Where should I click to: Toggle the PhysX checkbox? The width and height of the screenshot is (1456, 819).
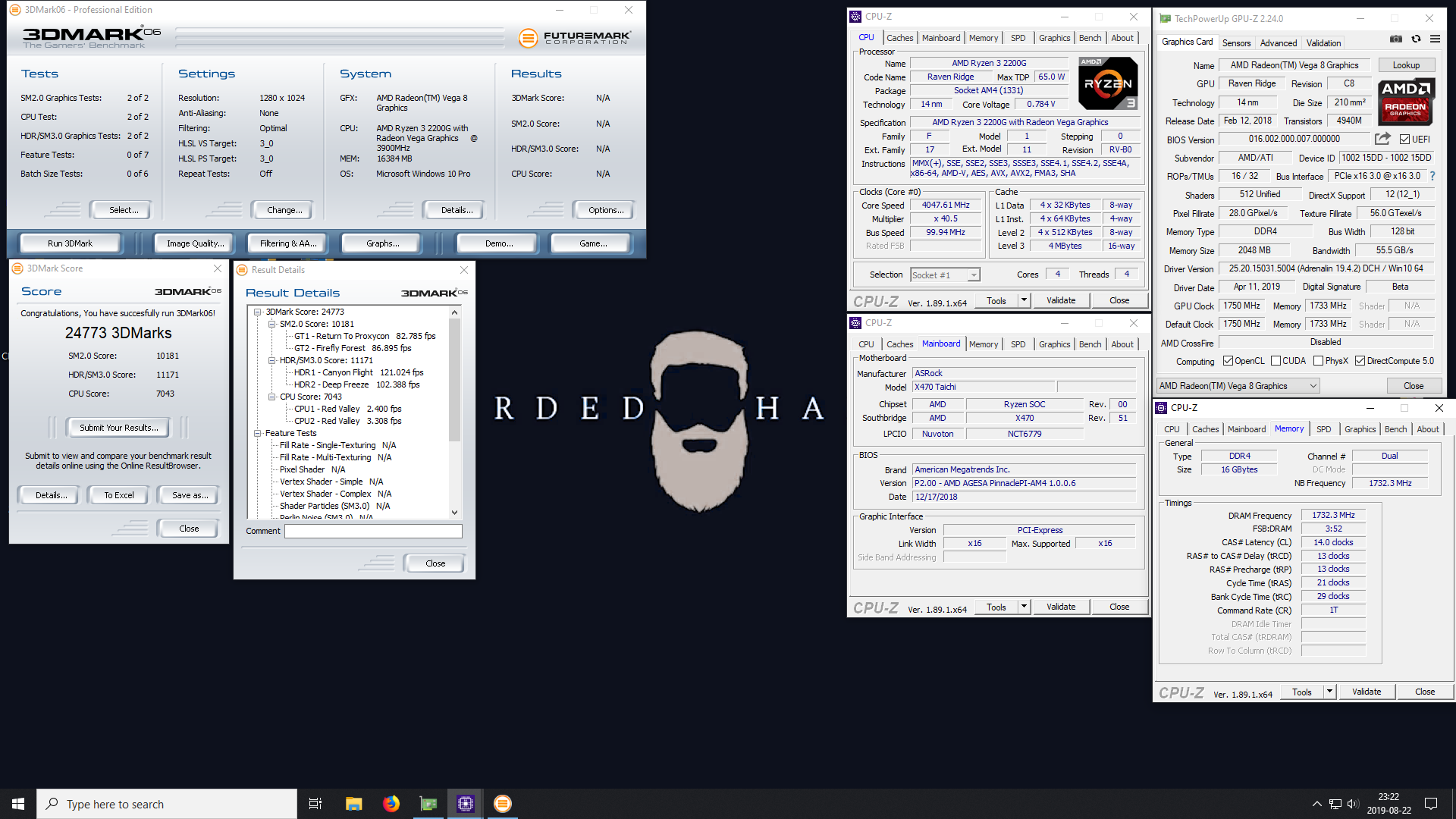[1318, 361]
